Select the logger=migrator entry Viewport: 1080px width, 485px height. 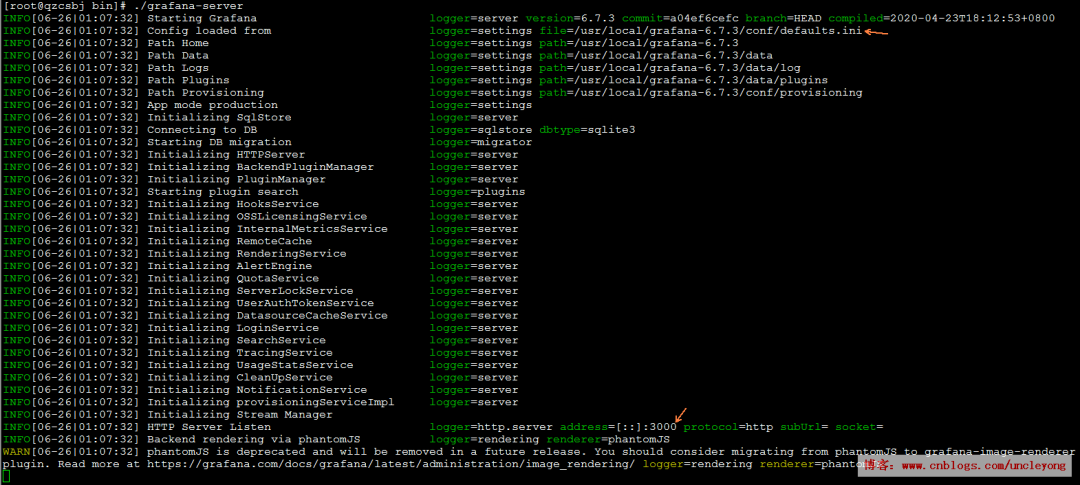[x=481, y=142]
